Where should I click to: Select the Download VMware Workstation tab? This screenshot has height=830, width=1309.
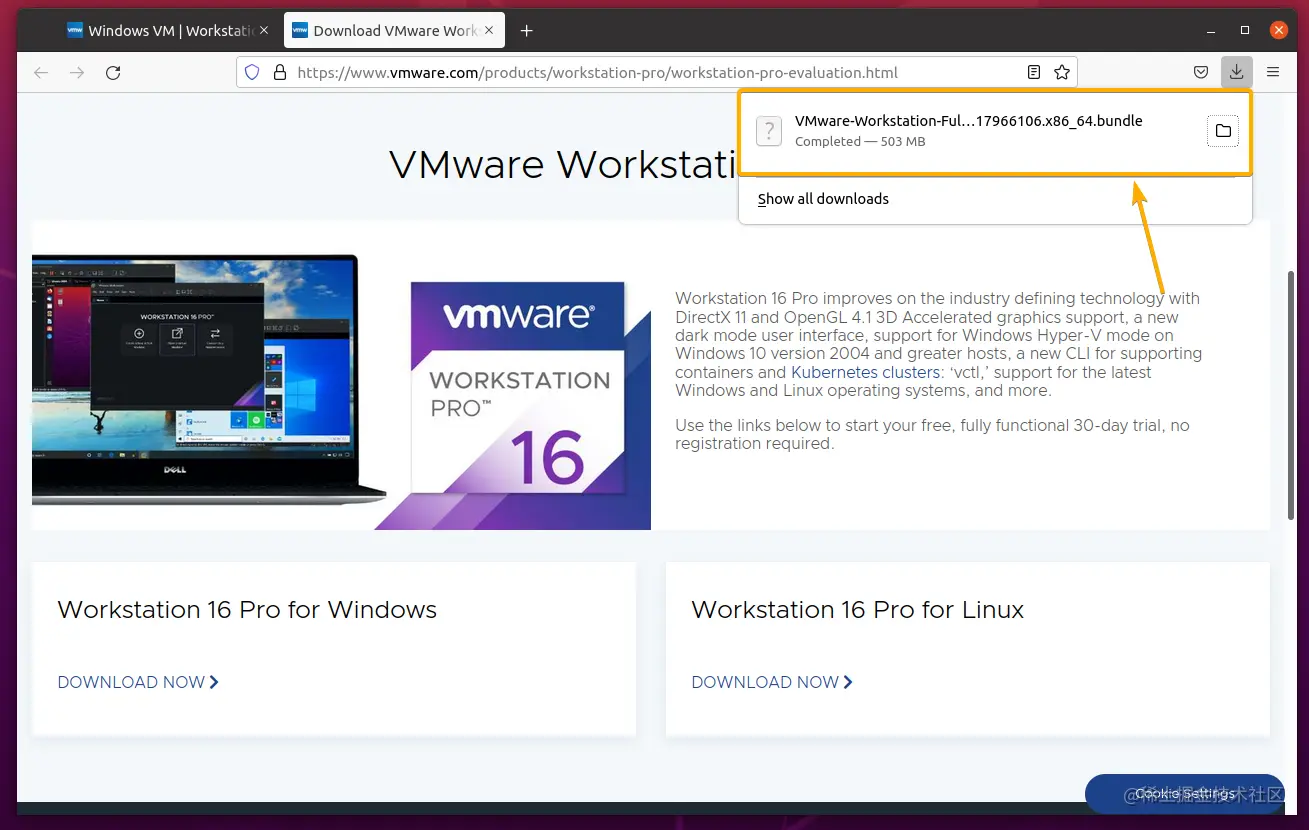385,30
